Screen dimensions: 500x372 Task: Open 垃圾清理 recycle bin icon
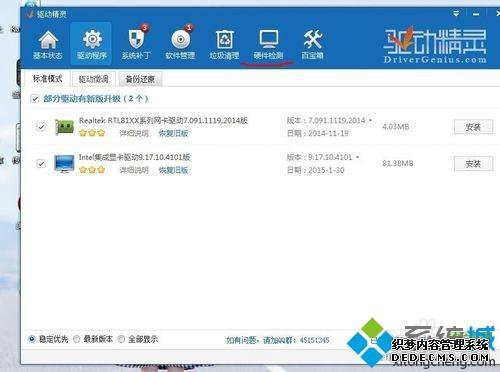pos(224,44)
